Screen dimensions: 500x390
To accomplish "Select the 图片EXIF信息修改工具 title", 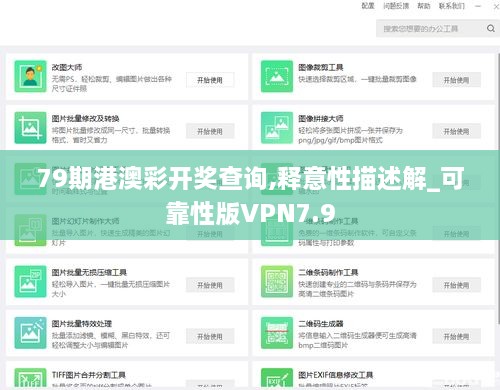I will (x=335, y=375).
